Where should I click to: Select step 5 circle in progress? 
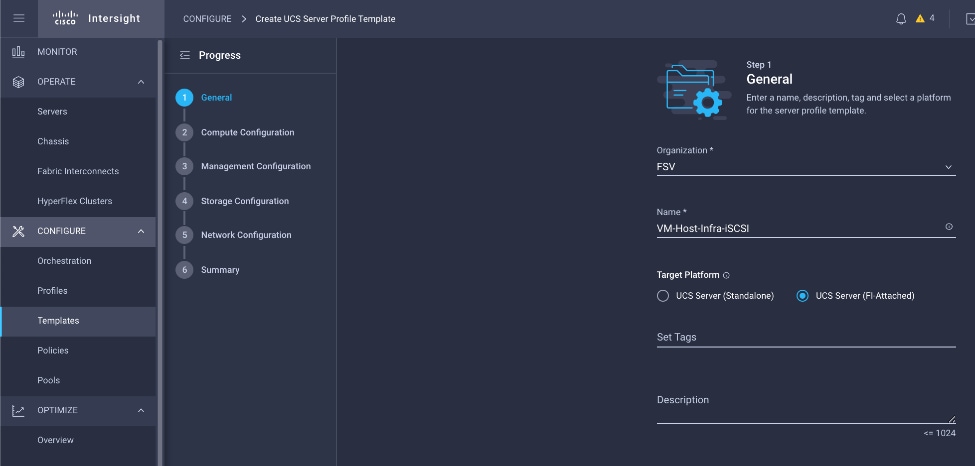184,235
